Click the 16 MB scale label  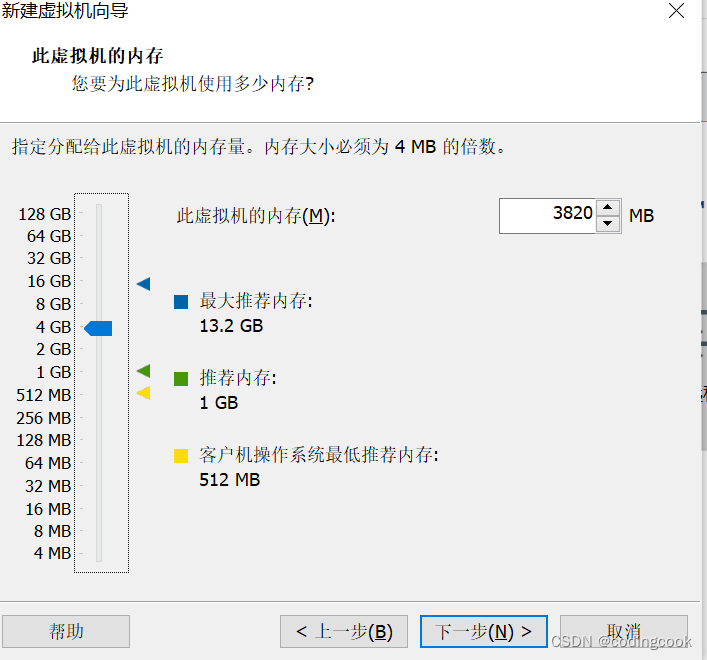tap(48, 509)
